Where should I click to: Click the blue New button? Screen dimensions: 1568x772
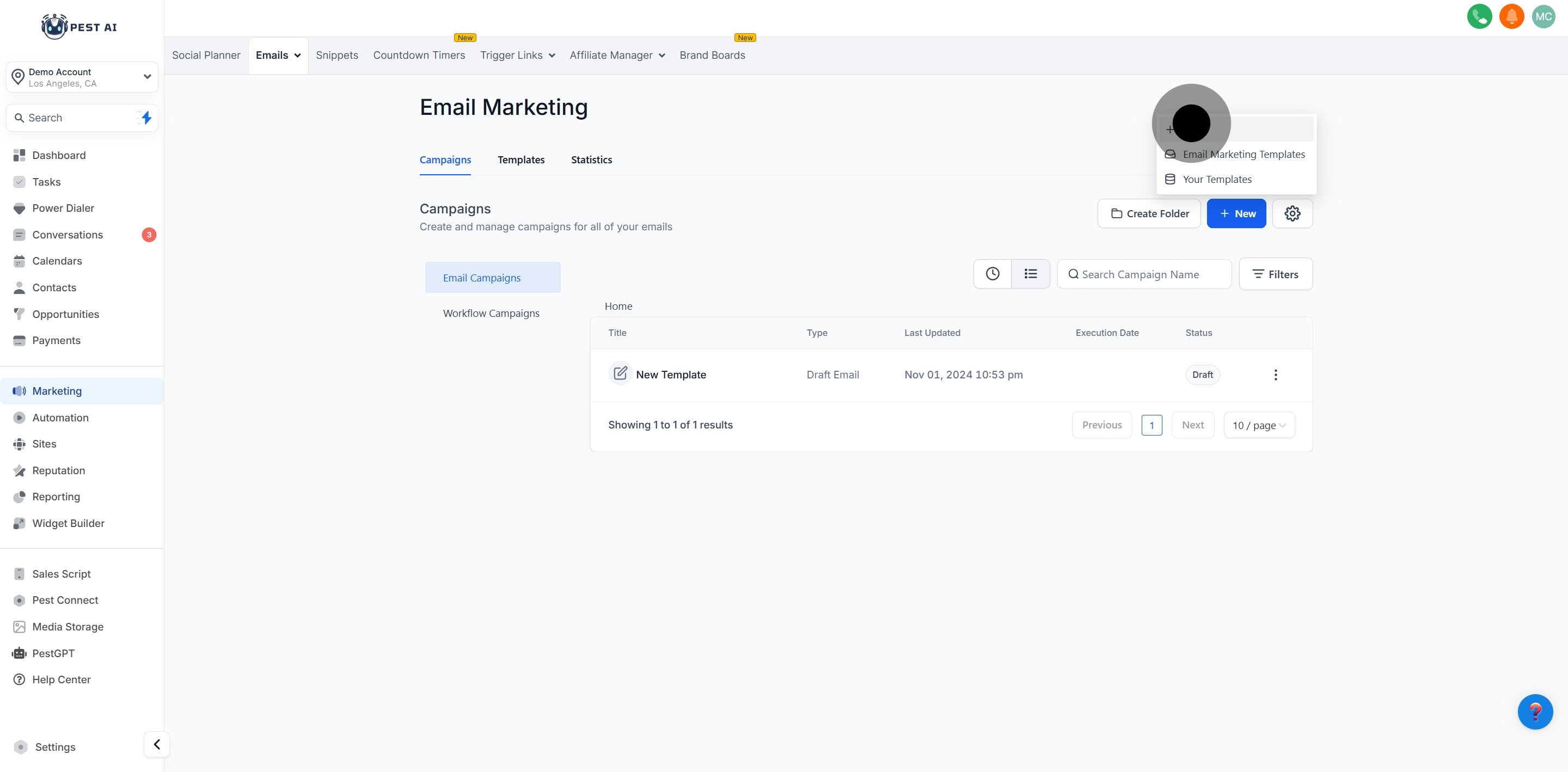1236,214
